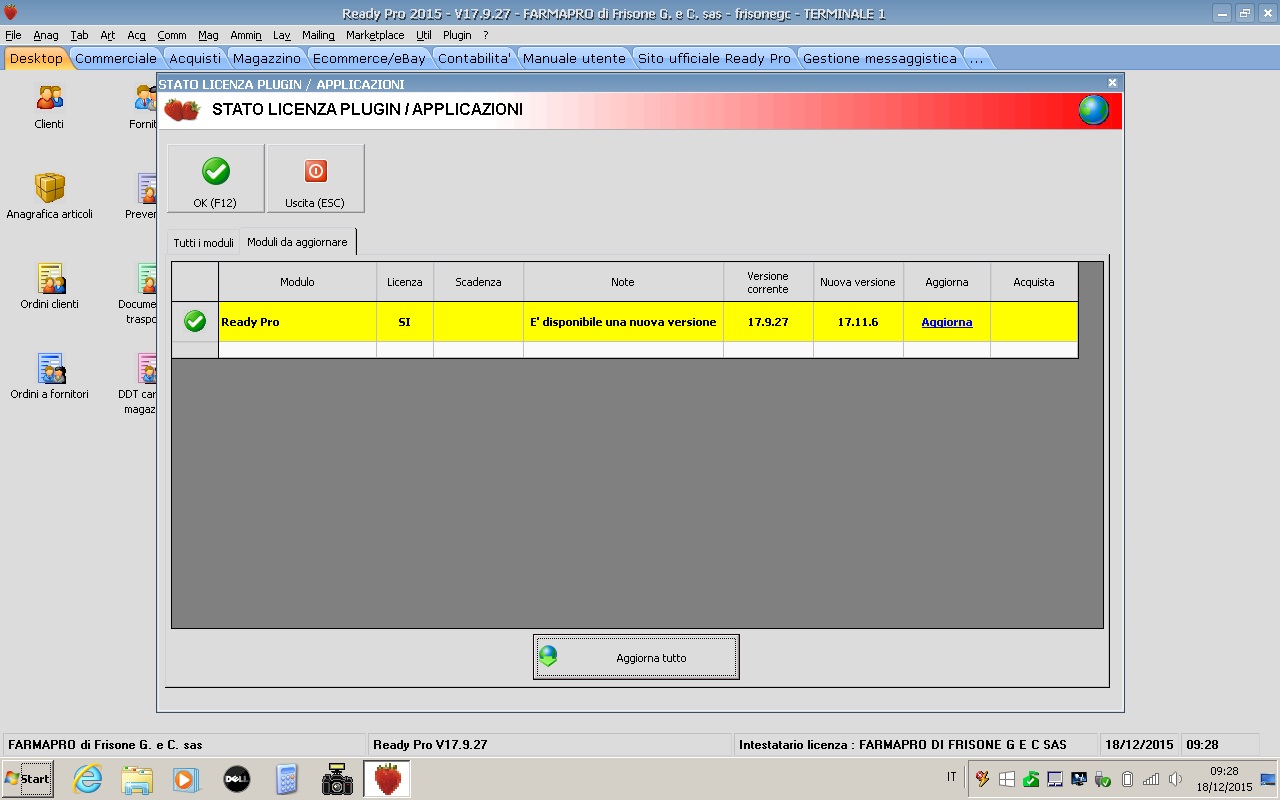The height and width of the screenshot is (800, 1280).
Task: Click the network signal bars tray icon
Action: point(1151,779)
